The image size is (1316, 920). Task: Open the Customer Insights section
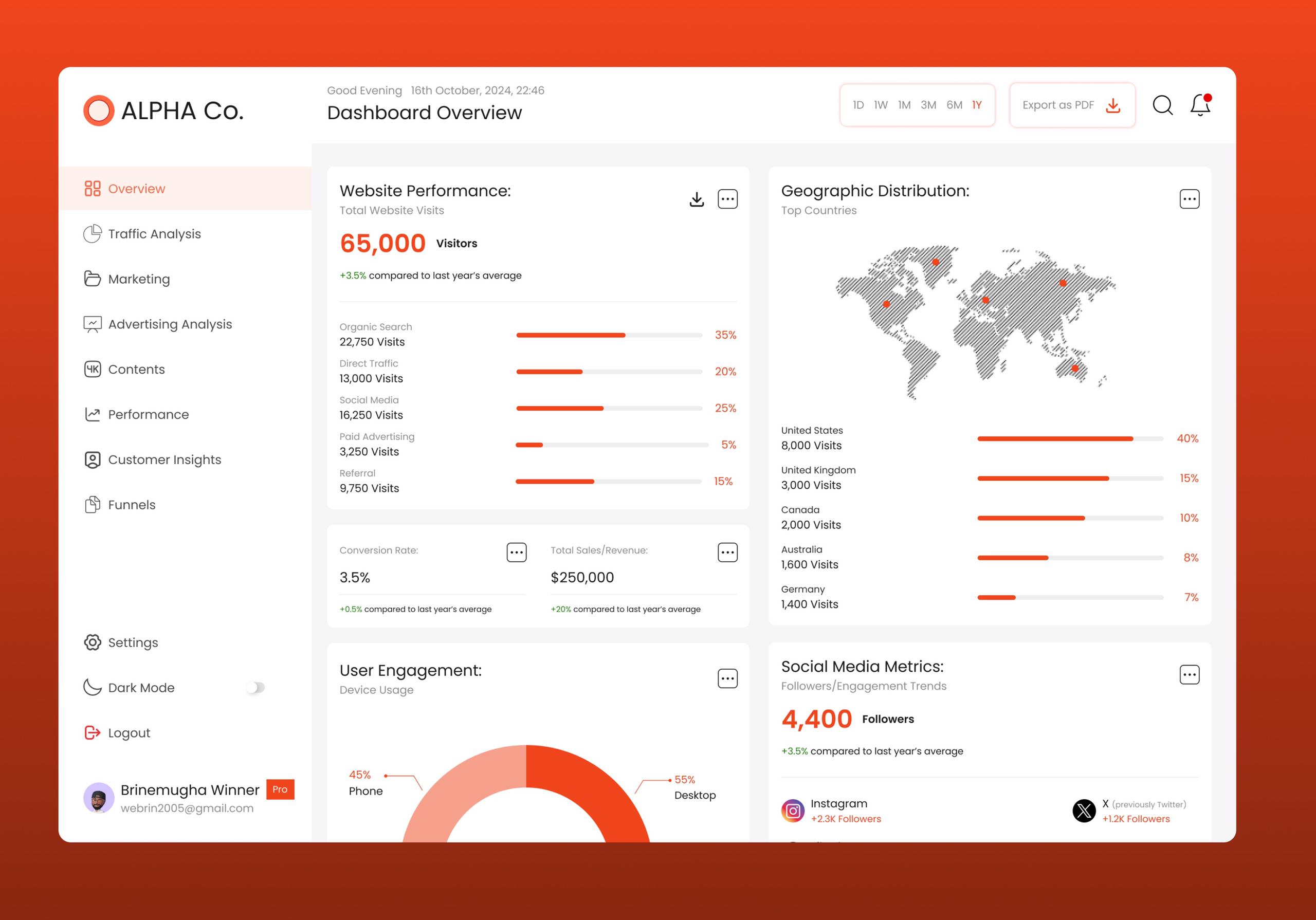pos(164,459)
